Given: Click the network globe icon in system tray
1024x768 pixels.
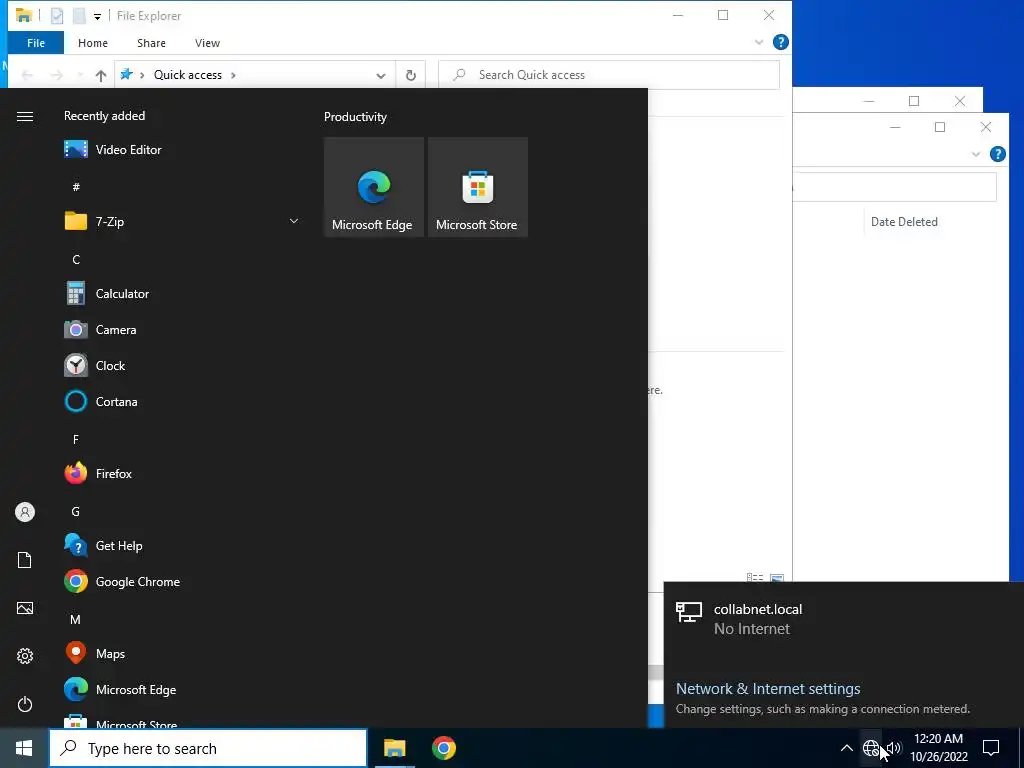Looking at the screenshot, I should coord(871,748).
